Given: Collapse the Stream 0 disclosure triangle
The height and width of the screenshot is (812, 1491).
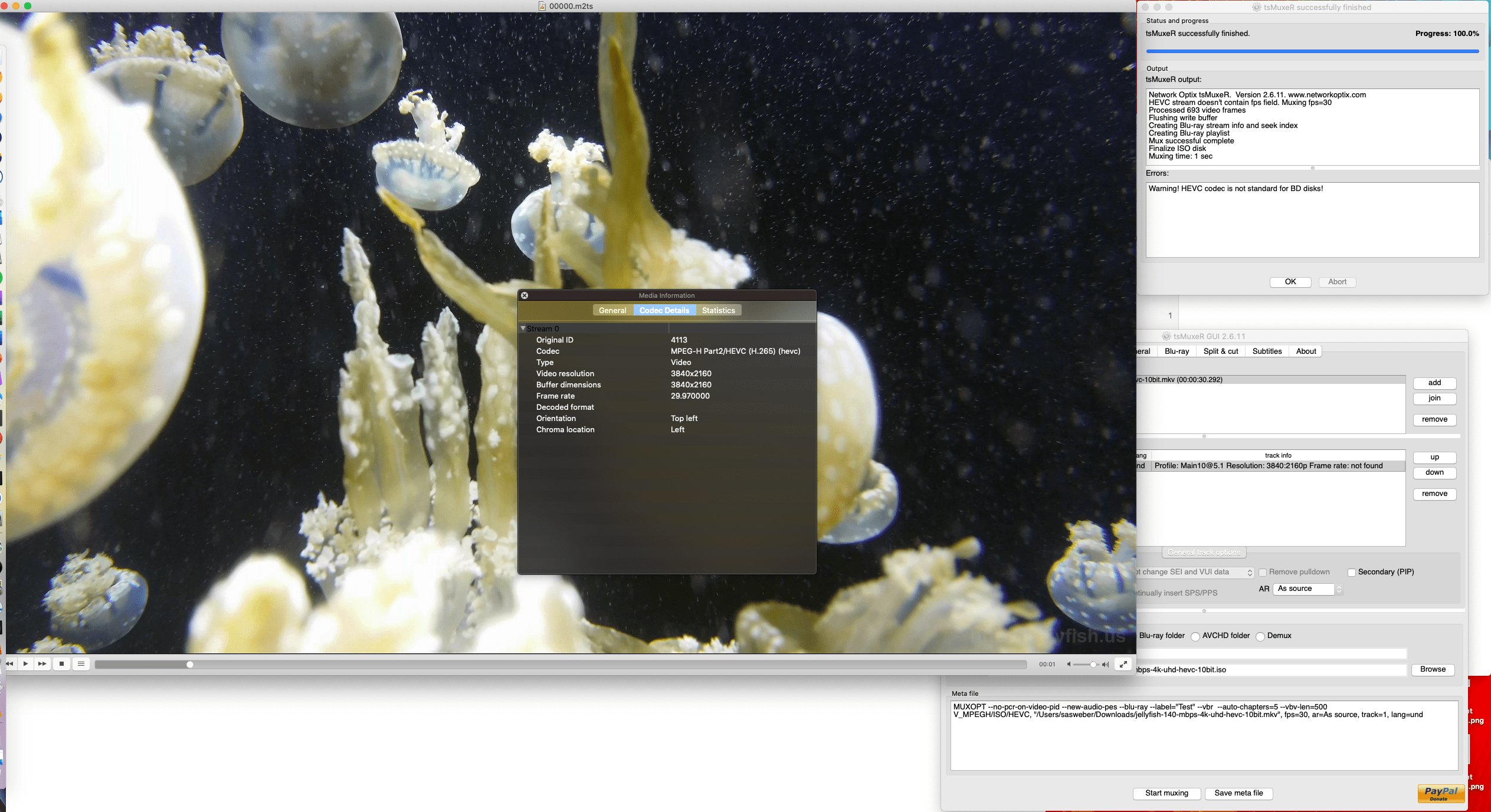Looking at the screenshot, I should (523, 328).
